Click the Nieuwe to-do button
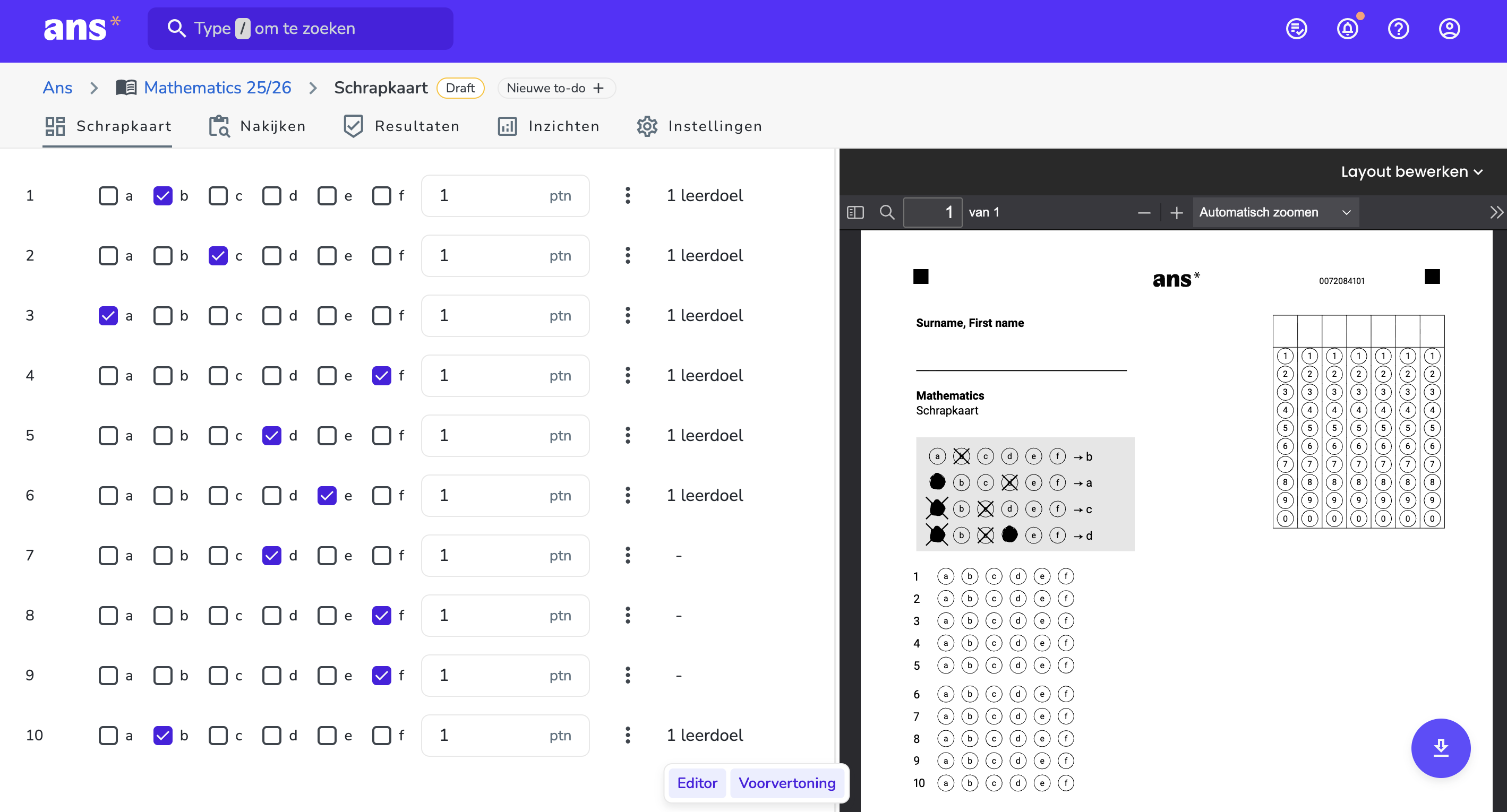 coord(556,88)
